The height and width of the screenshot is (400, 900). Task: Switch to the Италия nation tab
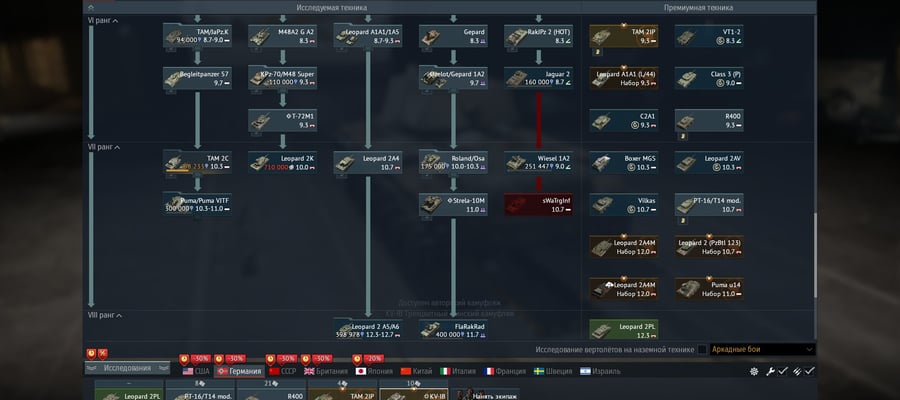(457, 371)
